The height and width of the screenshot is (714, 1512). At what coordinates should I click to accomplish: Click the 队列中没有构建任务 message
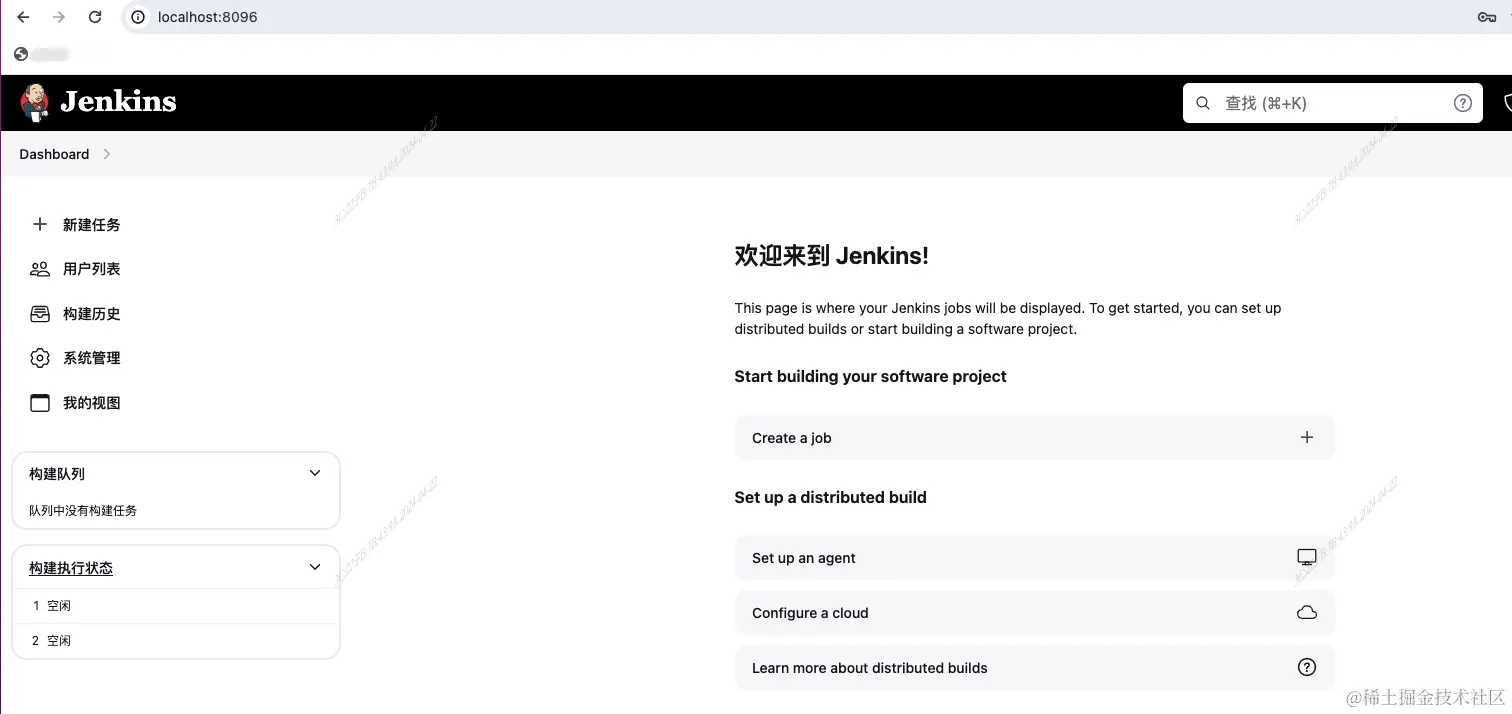[x=83, y=510]
